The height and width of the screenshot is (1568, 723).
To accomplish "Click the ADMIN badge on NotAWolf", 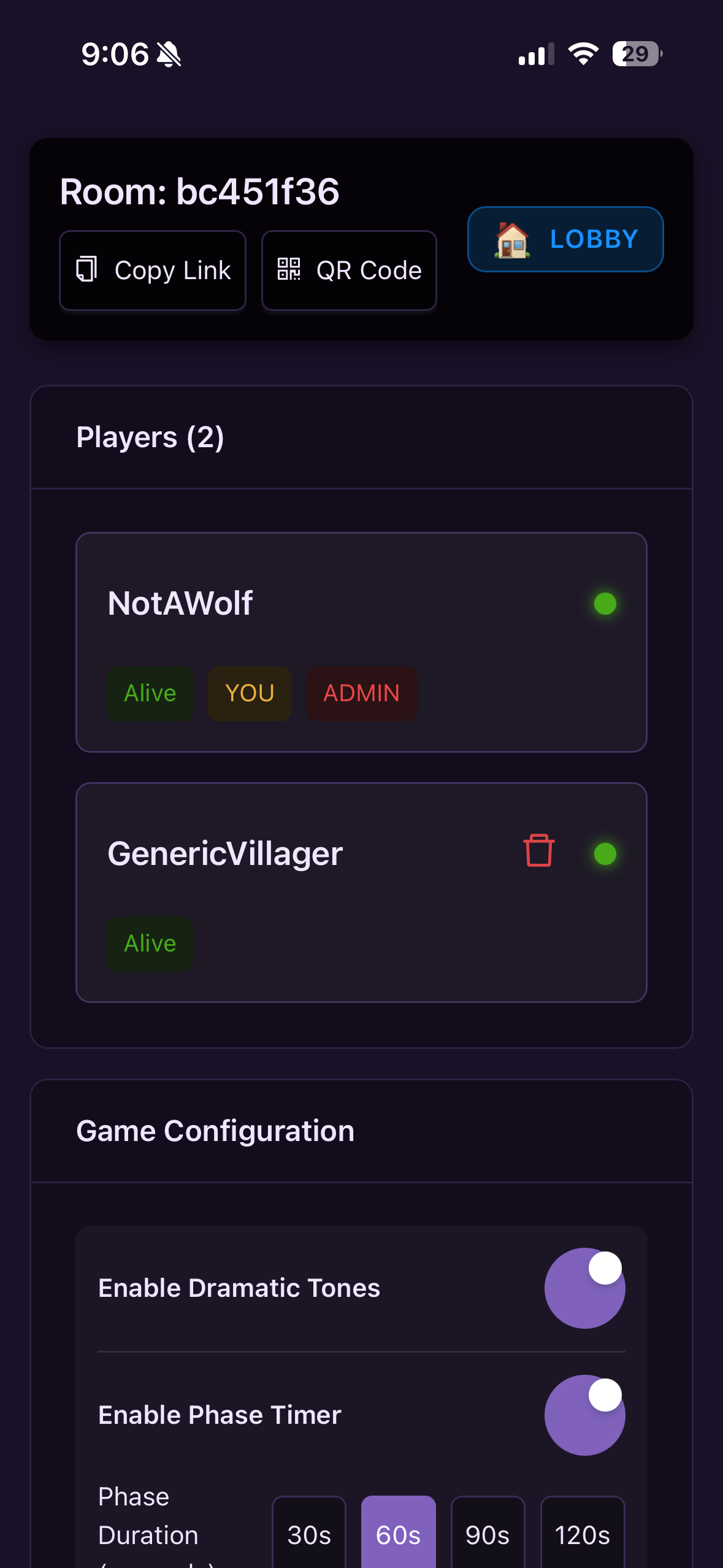I will pyautogui.click(x=362, y=694).
